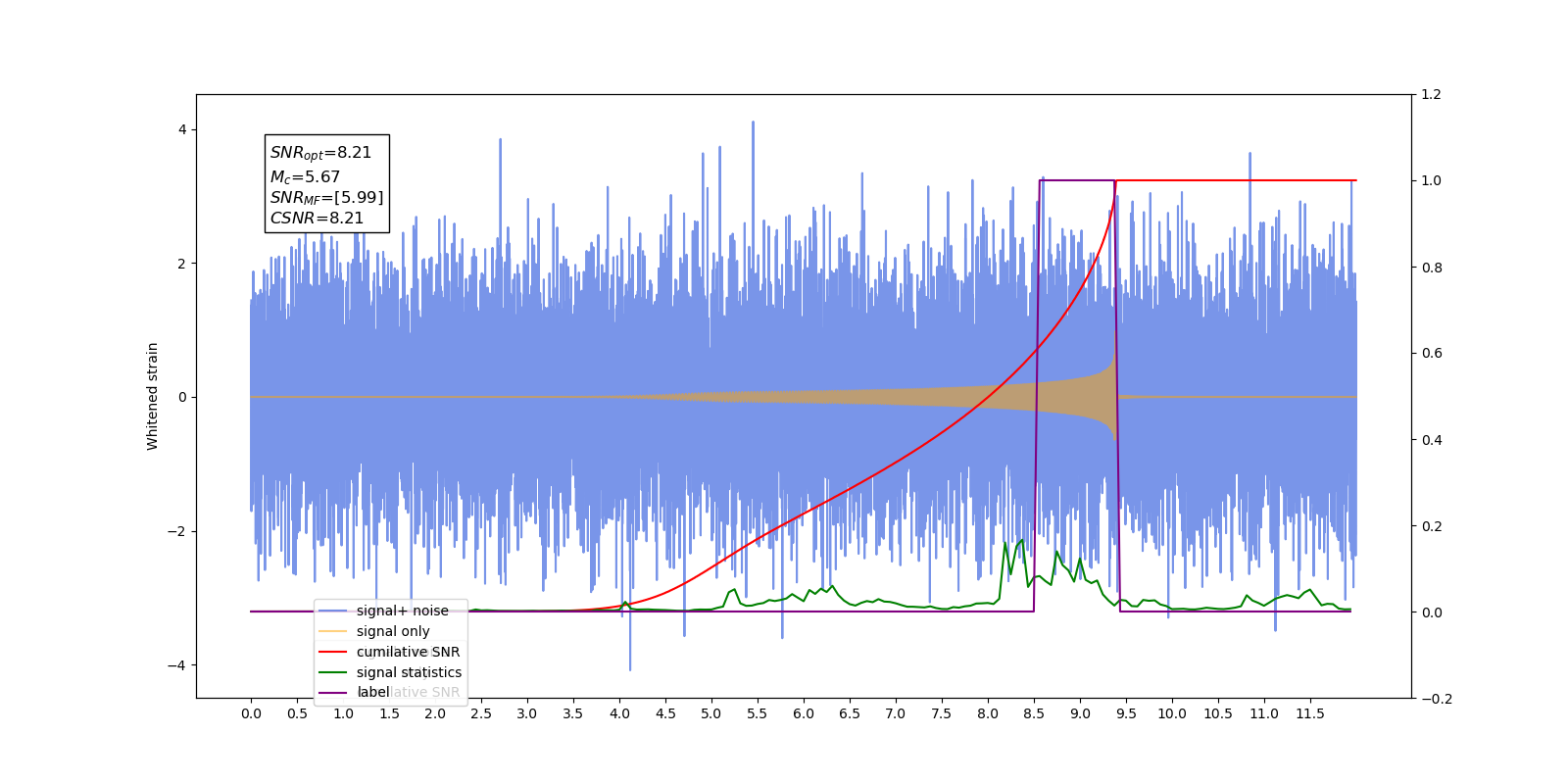Click the purple label legend line
Screen dimensions: 1568x784
coord(333,693)
